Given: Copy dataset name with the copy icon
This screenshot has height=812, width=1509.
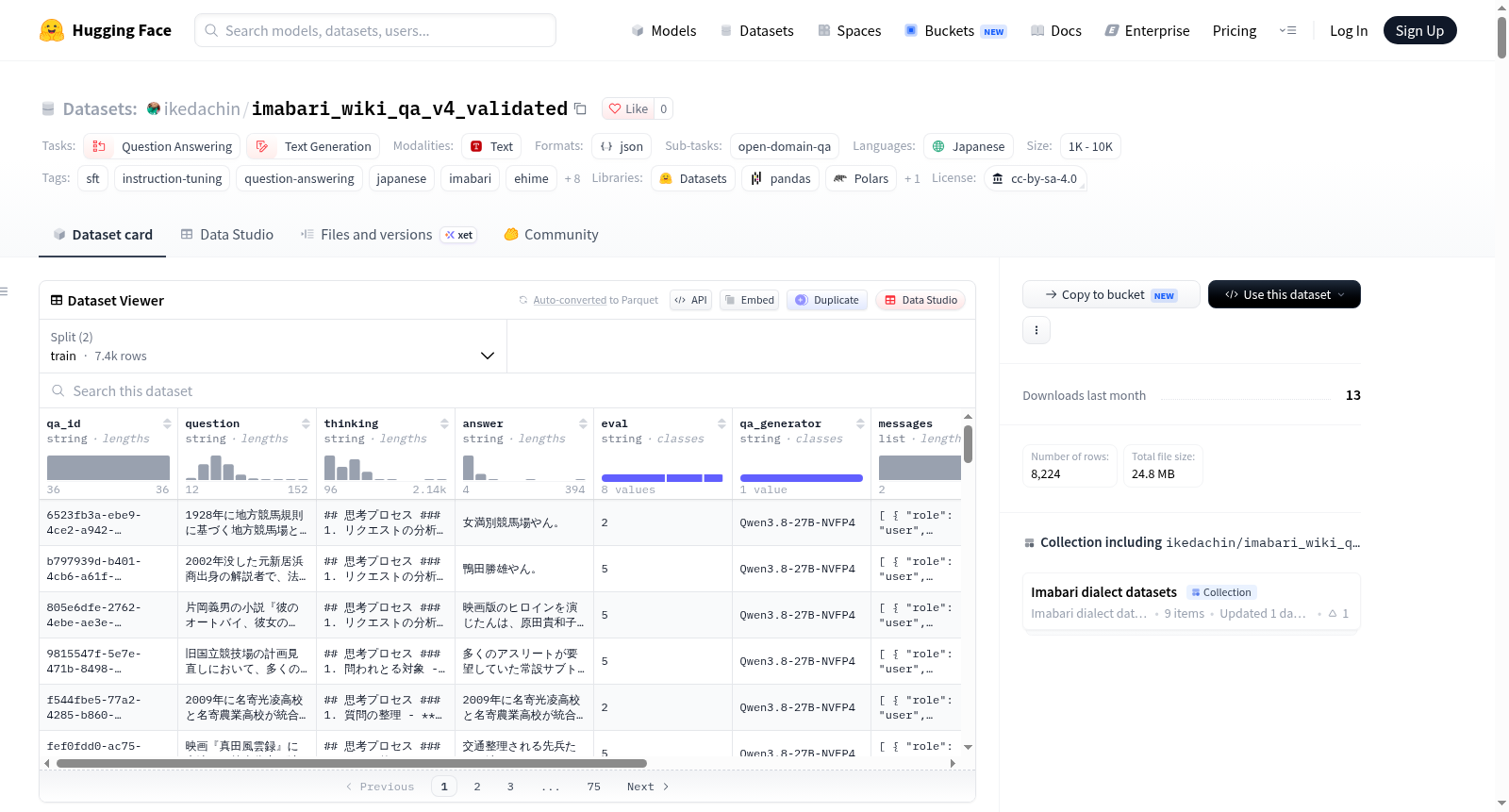Looking at the screenshot, I should coord(580,109).
